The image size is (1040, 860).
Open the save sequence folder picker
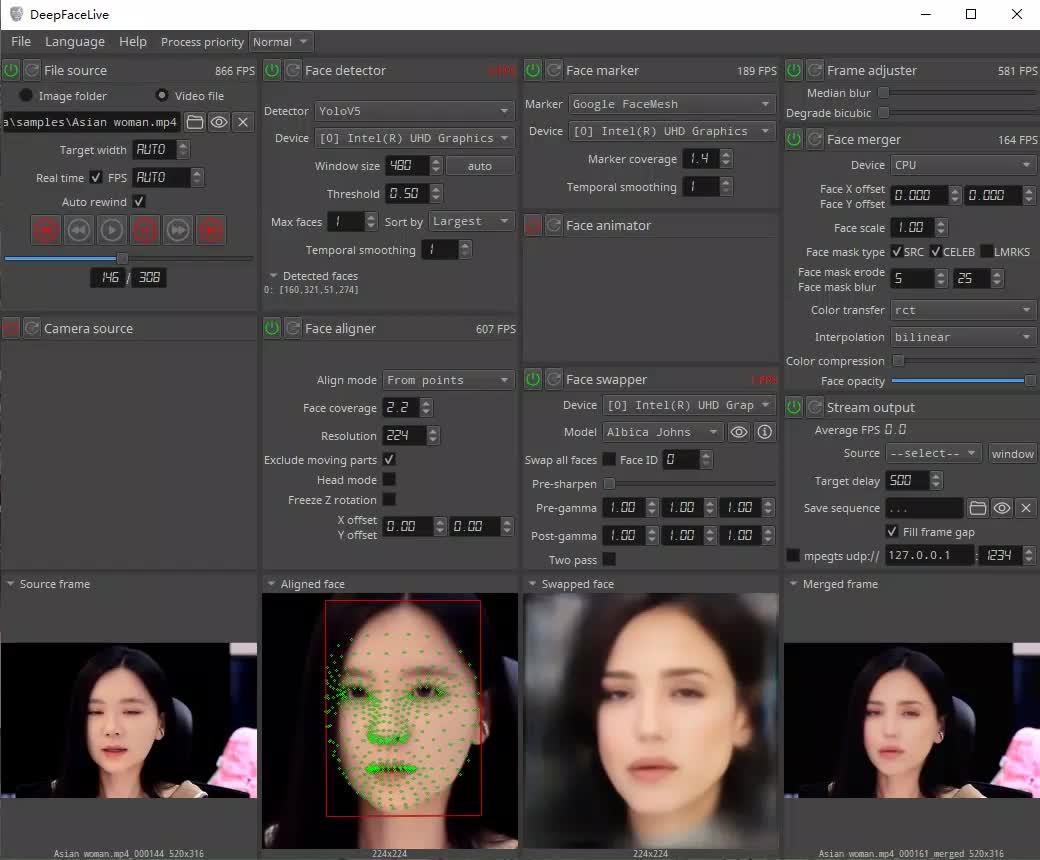(979, 508)
